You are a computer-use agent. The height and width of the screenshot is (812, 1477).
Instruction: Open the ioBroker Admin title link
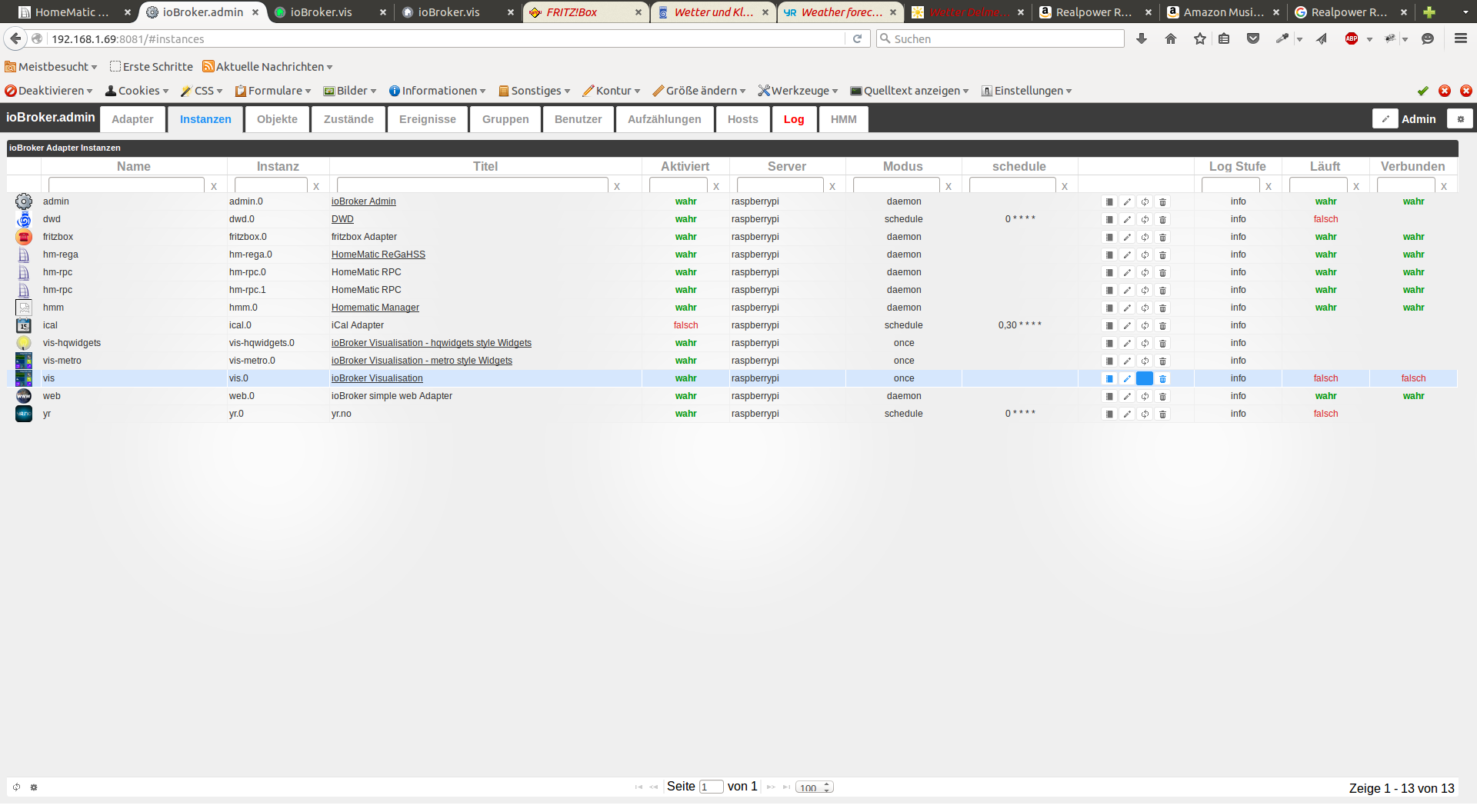[364, 201]
